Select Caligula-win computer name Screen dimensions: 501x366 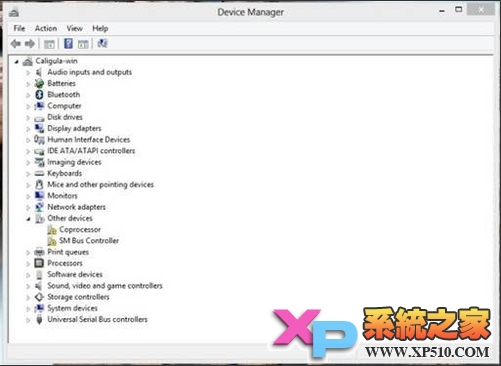click(56, 61)
